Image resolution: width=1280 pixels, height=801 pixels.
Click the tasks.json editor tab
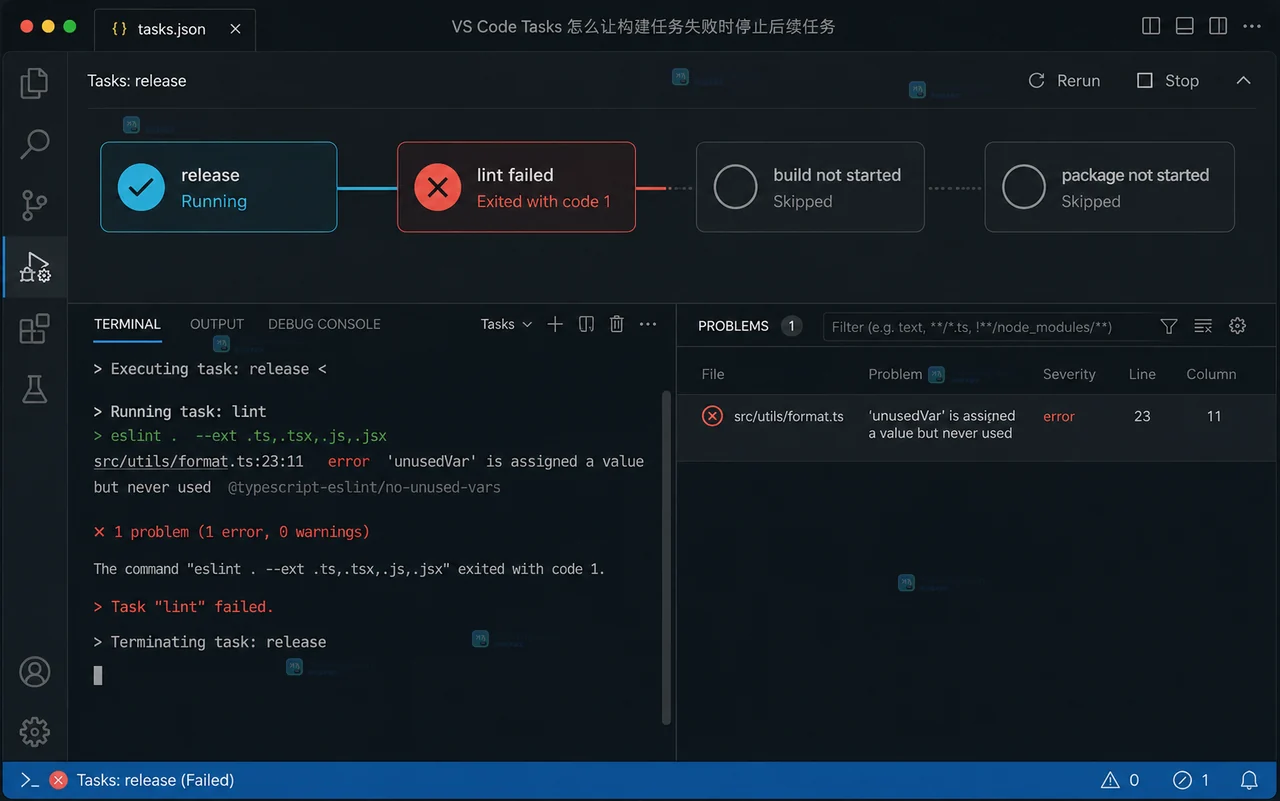coord(175,29)
